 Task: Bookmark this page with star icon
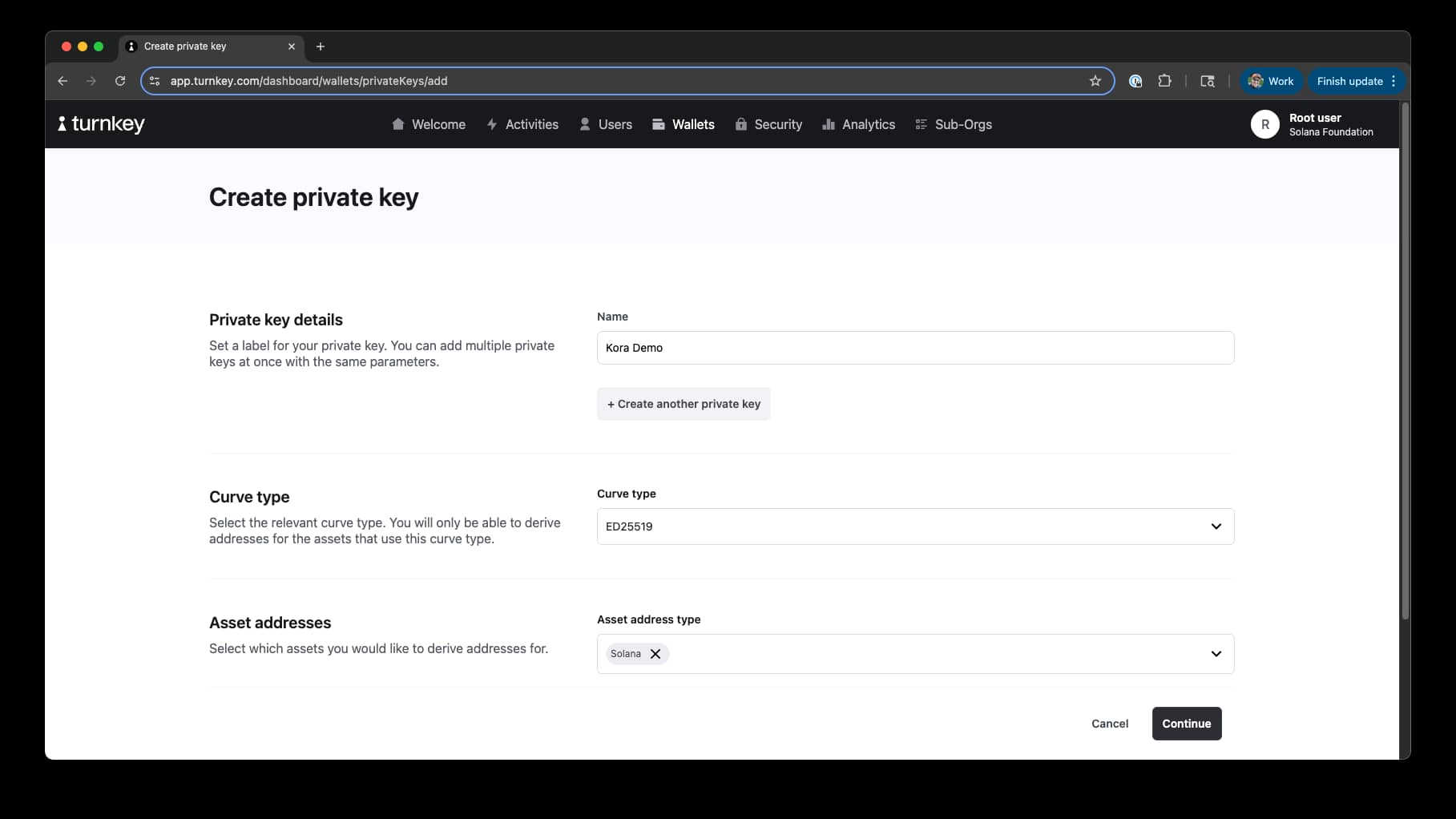click(x=1095, y=81)
